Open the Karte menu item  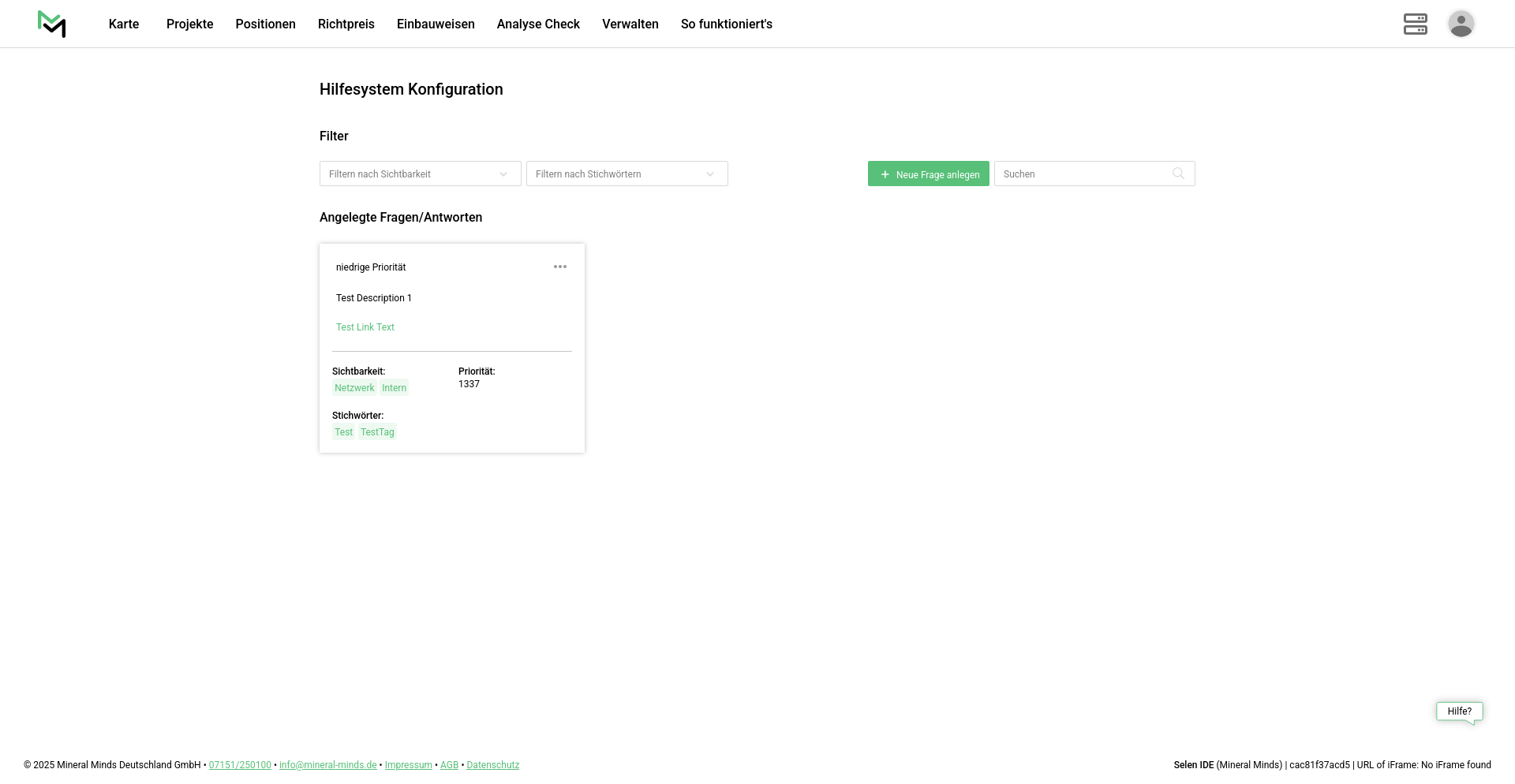coord(124,24)
